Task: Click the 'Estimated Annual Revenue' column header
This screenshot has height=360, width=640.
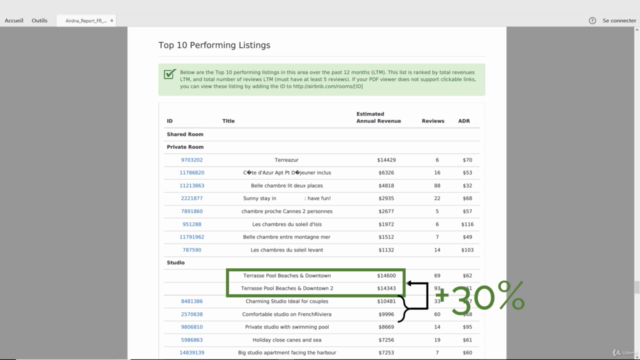Action: click(378, 118)
